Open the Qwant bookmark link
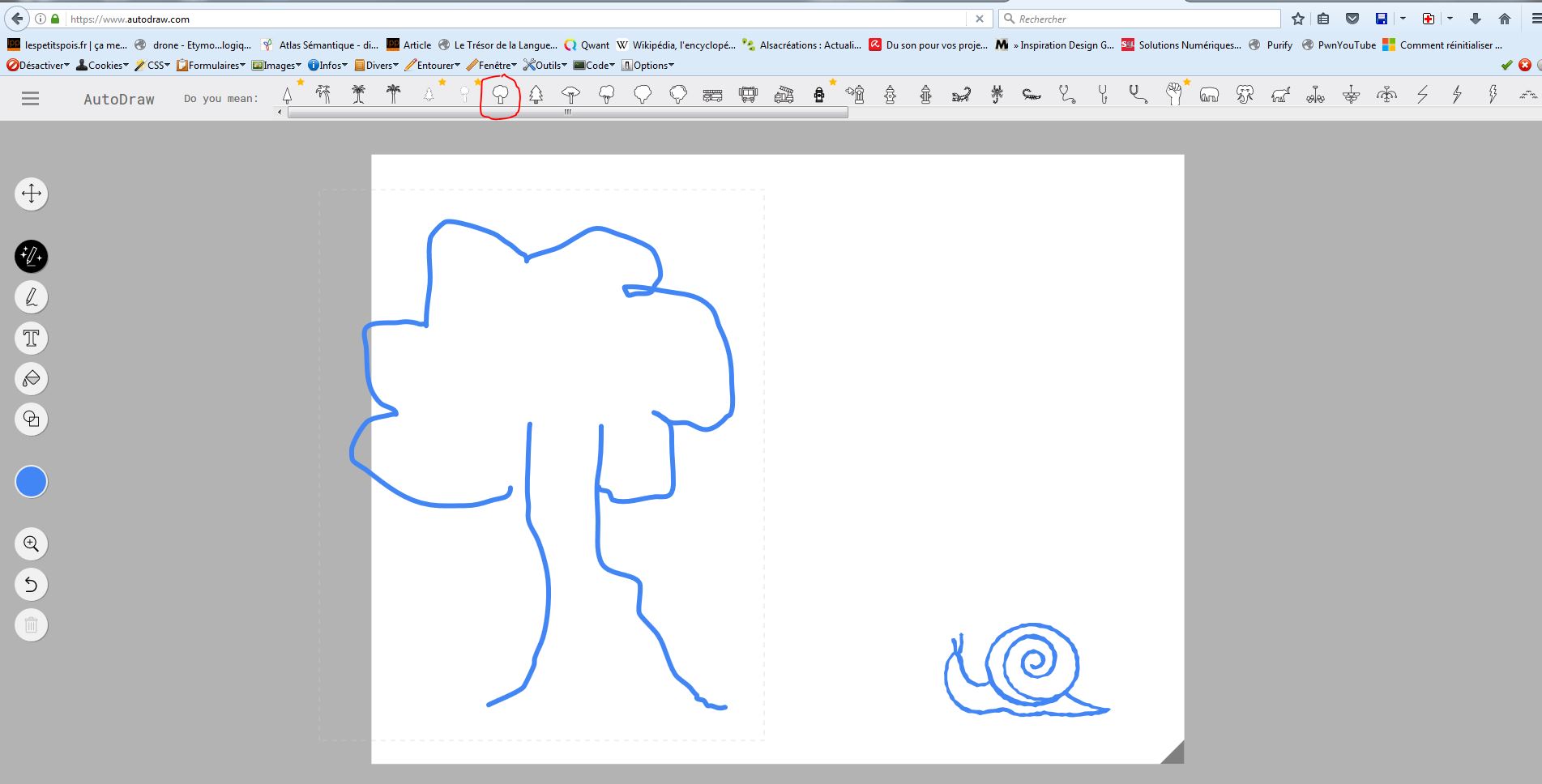 587,45
